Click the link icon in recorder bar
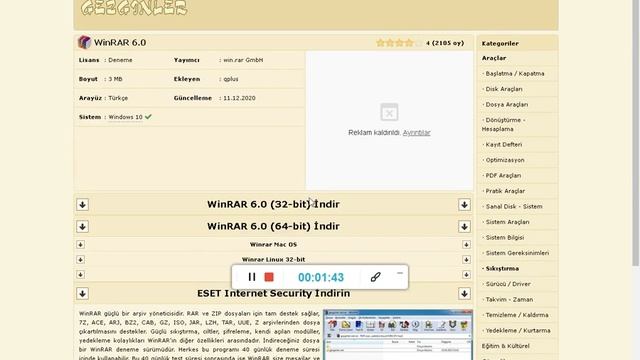The image size is (640, 360). coord(376,277)
